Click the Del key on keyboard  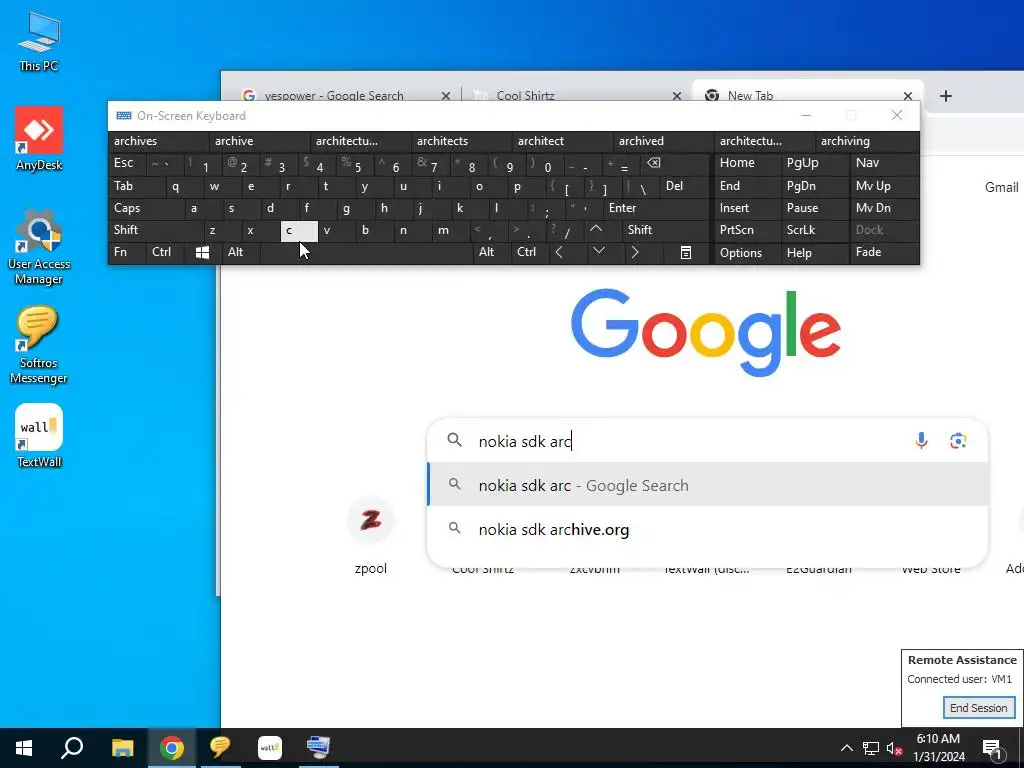684,186
